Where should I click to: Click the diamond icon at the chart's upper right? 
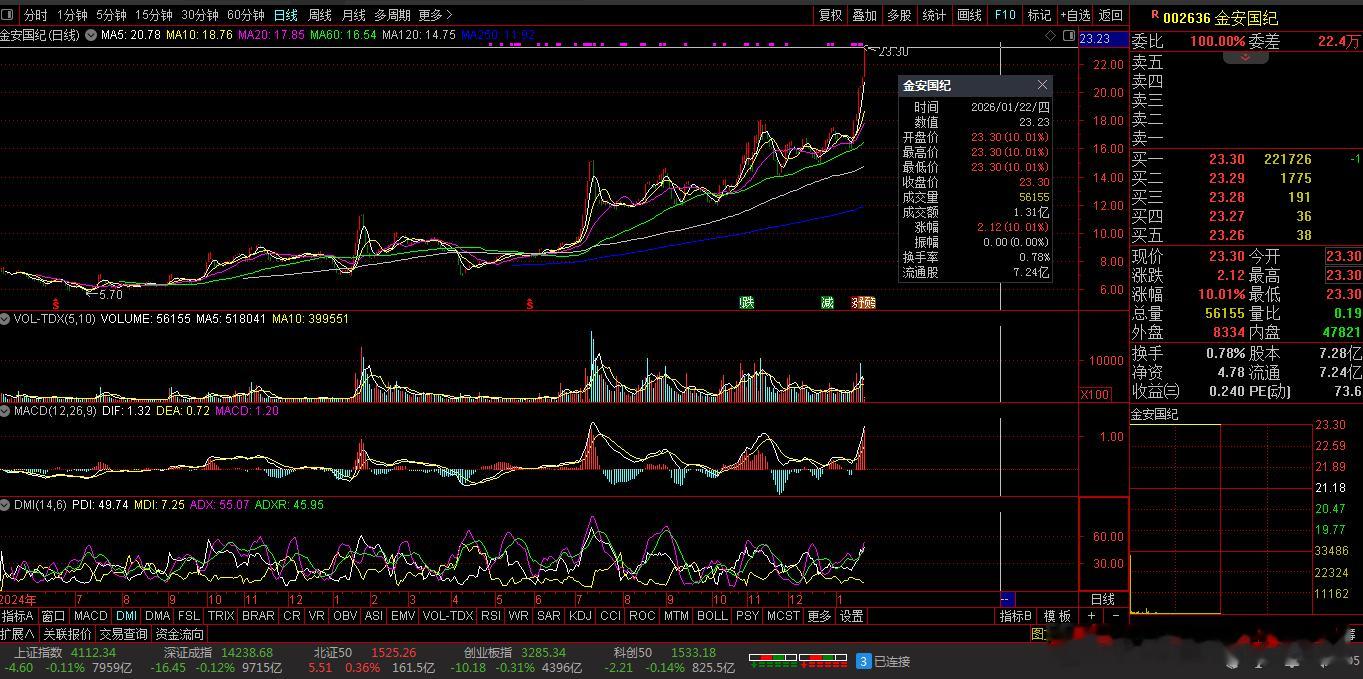click(1050, 35)
